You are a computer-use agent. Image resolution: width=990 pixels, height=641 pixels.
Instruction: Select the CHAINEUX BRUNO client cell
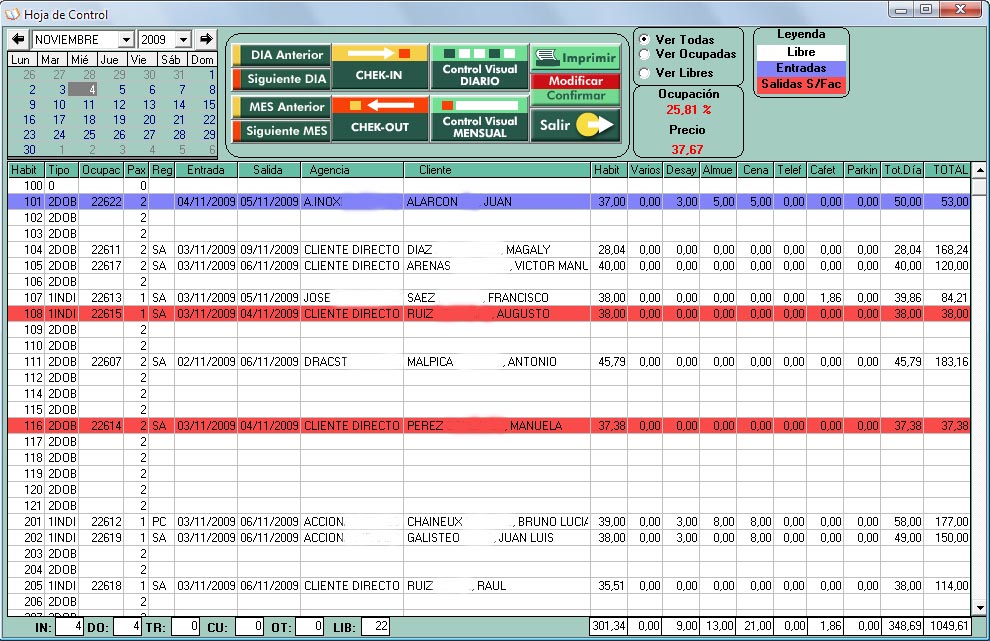[497, 522]
